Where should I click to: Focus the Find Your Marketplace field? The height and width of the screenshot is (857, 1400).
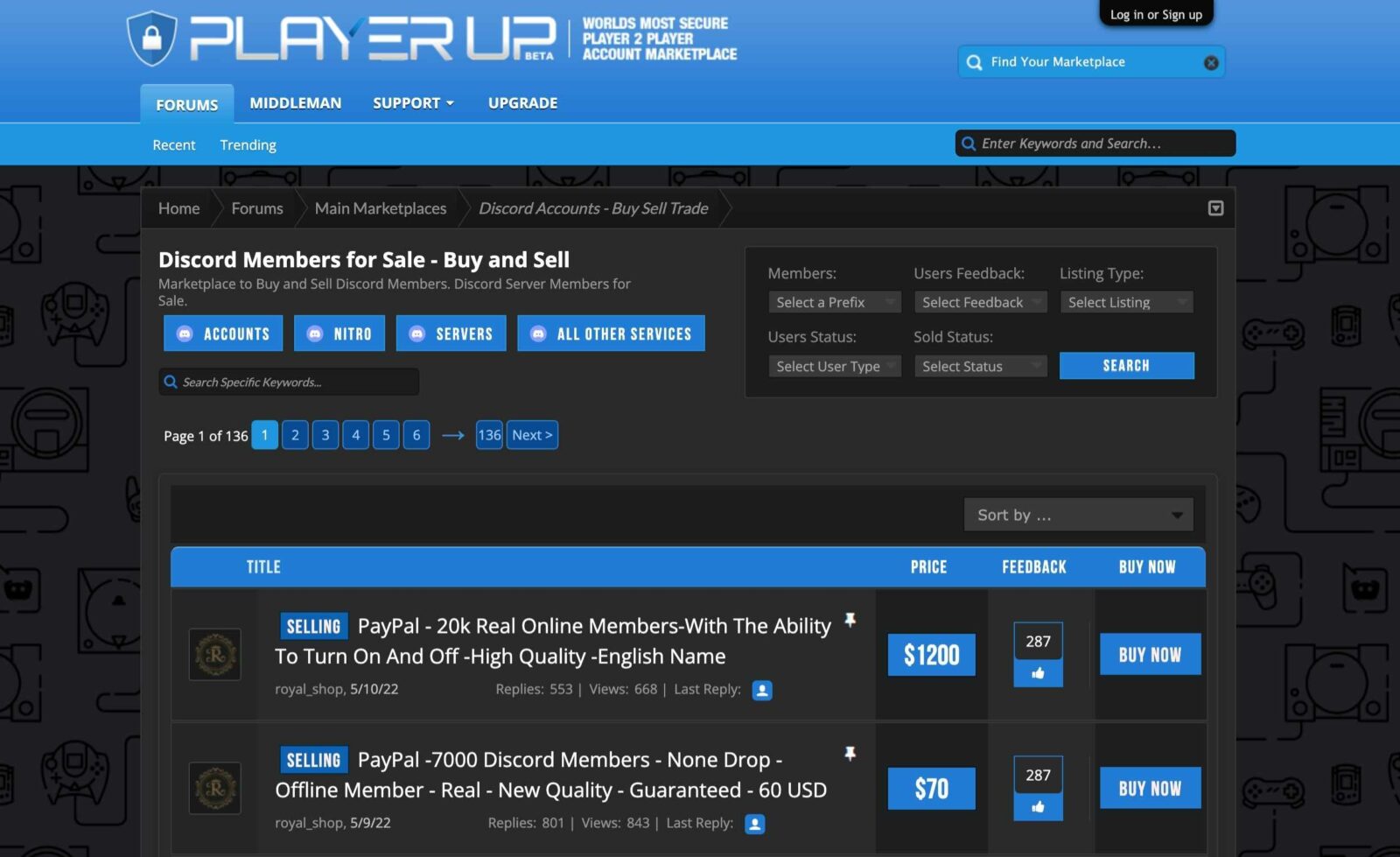1091,62
